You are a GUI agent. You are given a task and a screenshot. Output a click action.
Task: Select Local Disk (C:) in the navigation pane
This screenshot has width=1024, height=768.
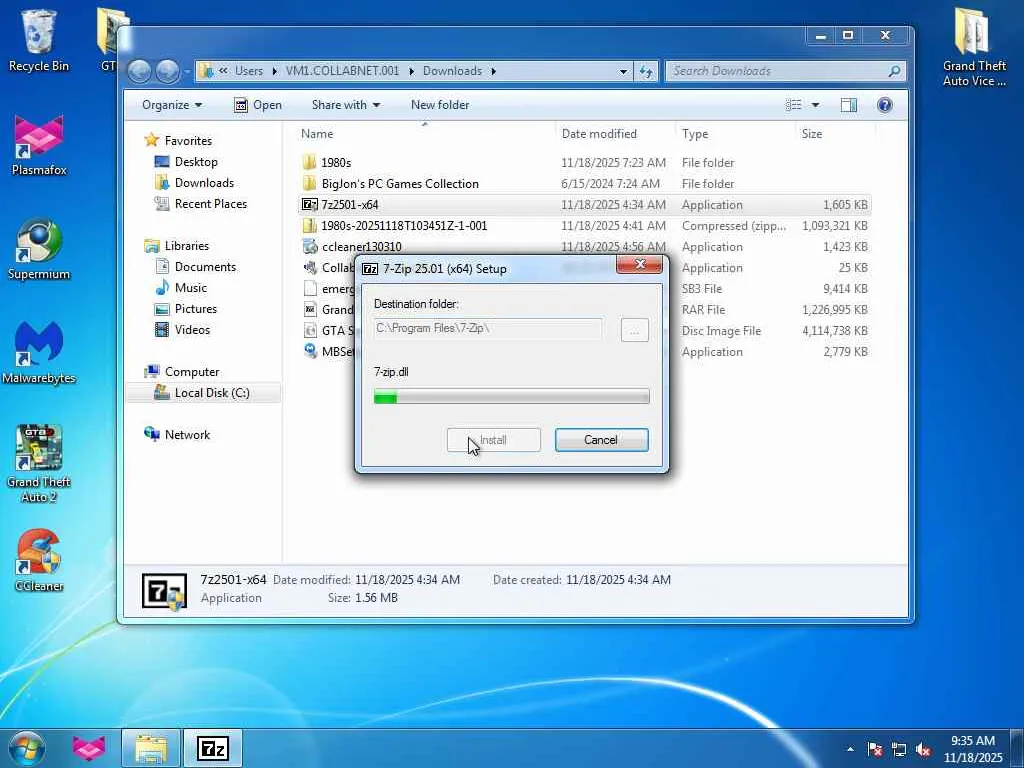coord(203,392)
